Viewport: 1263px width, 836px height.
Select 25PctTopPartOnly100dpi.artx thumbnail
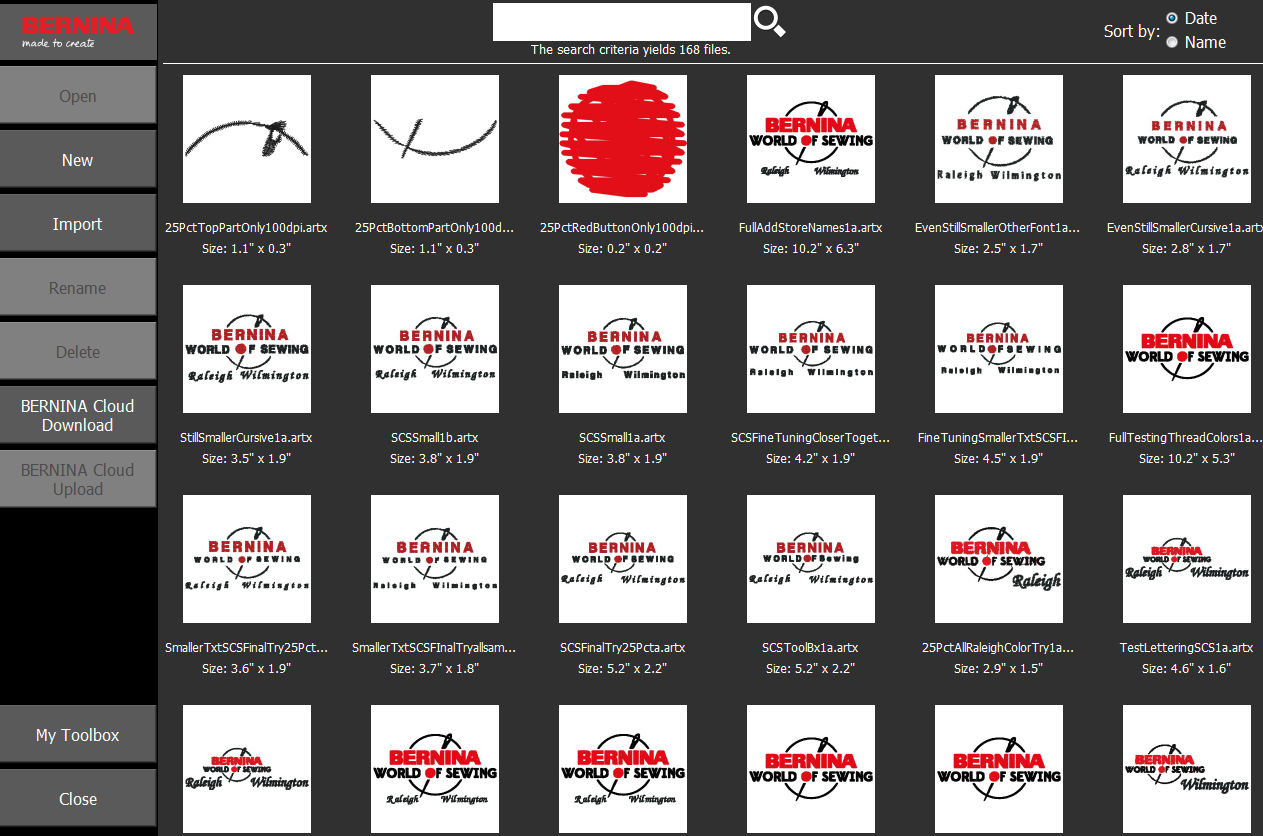point(247,139)
